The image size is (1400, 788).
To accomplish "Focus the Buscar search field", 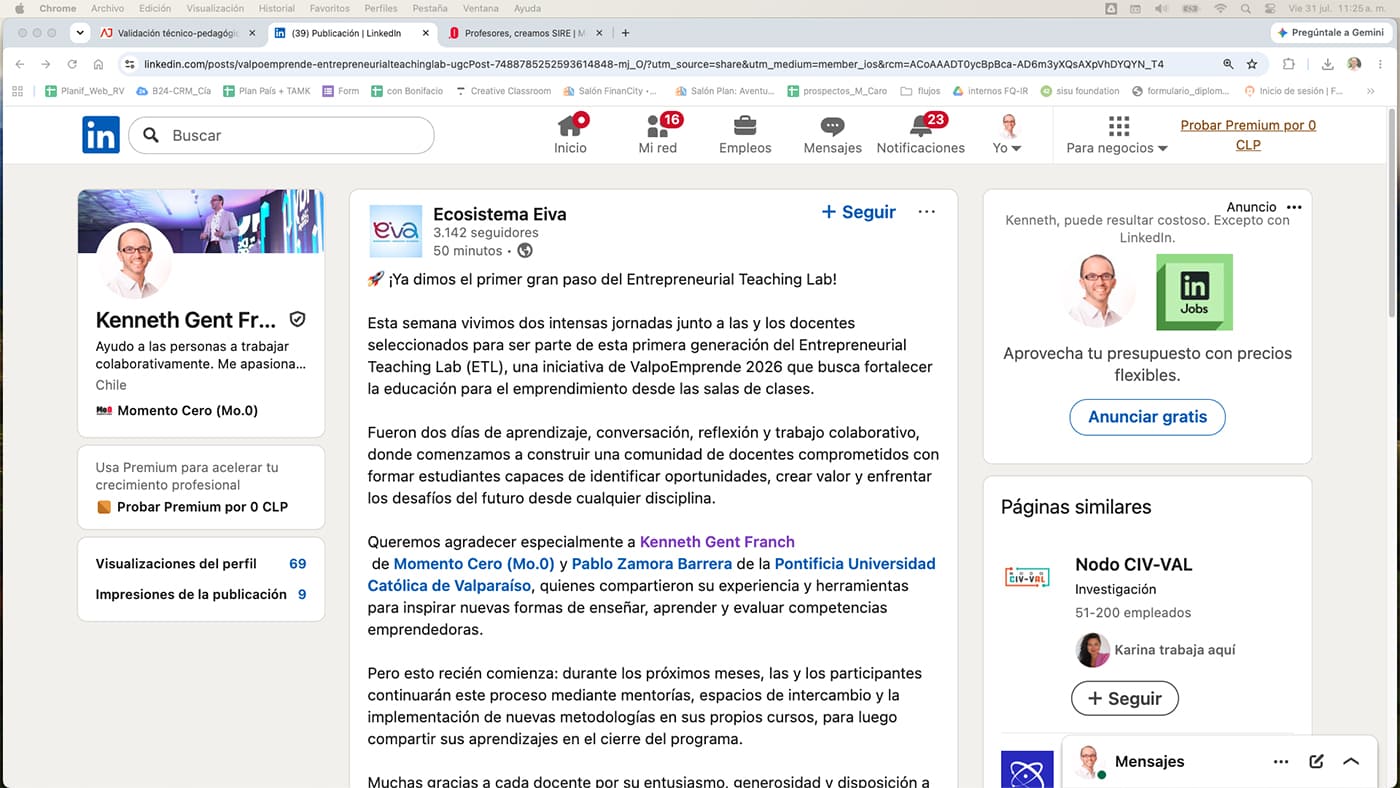I will 283,135.
